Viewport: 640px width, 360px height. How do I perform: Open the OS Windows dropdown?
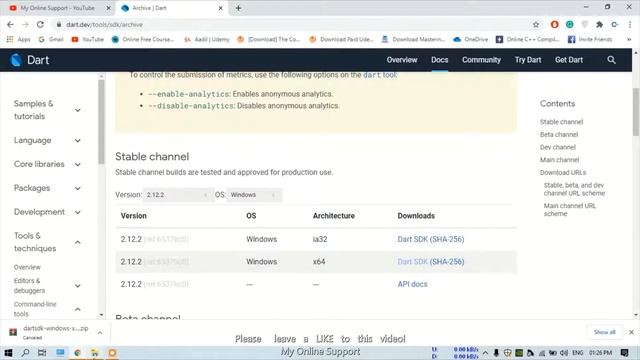click(254, 195)
